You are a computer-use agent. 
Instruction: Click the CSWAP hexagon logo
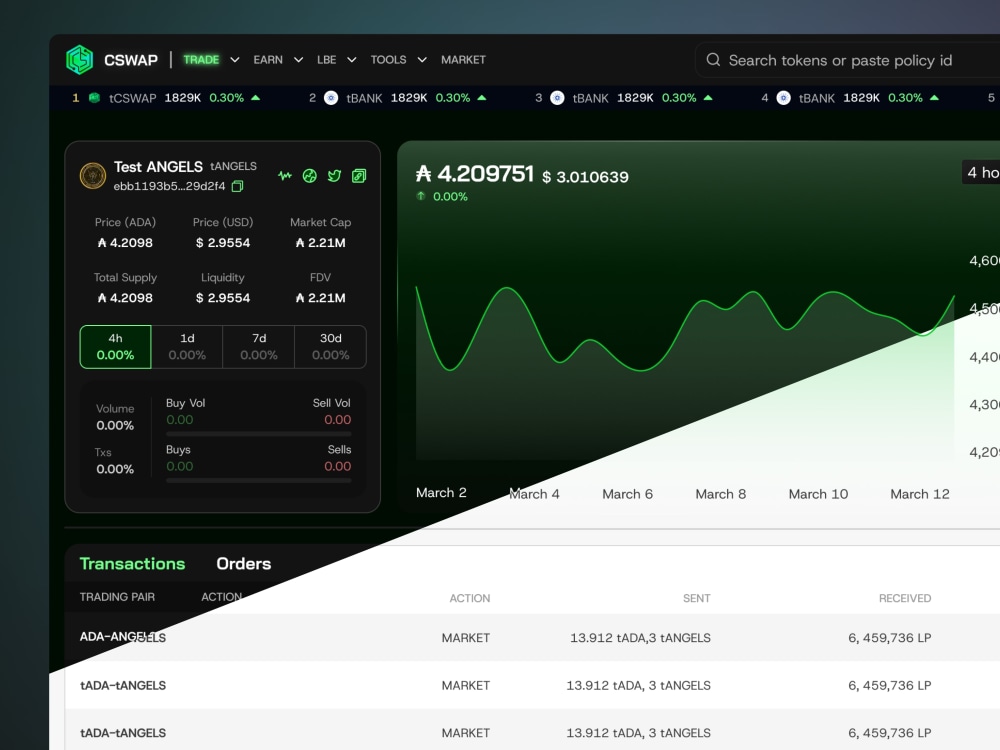(80, 60)
